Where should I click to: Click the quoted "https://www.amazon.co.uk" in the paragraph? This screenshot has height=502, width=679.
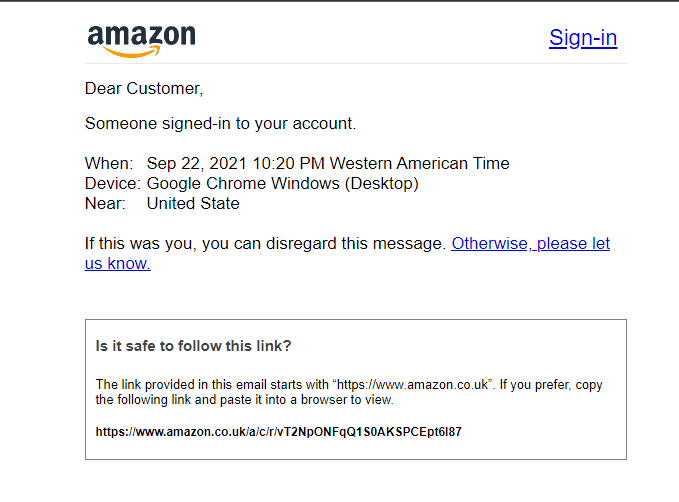tap(414, 385)
